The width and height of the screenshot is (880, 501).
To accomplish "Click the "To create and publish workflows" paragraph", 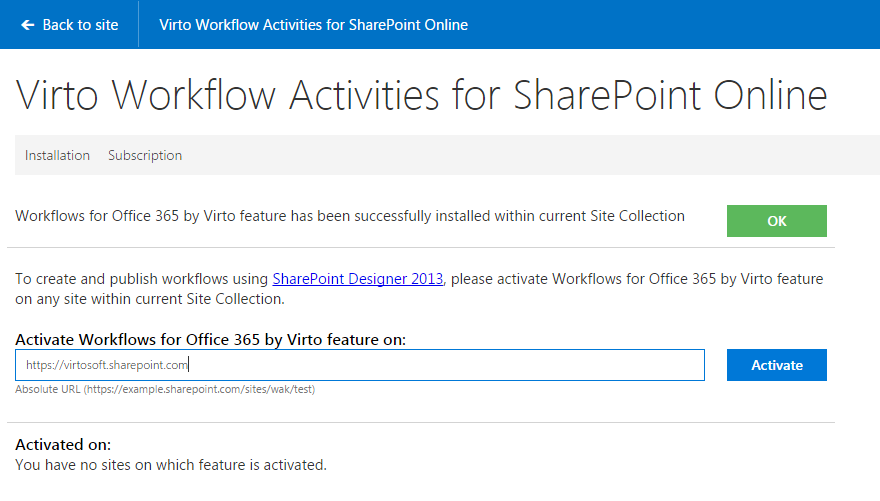I will tap(419, 289).
